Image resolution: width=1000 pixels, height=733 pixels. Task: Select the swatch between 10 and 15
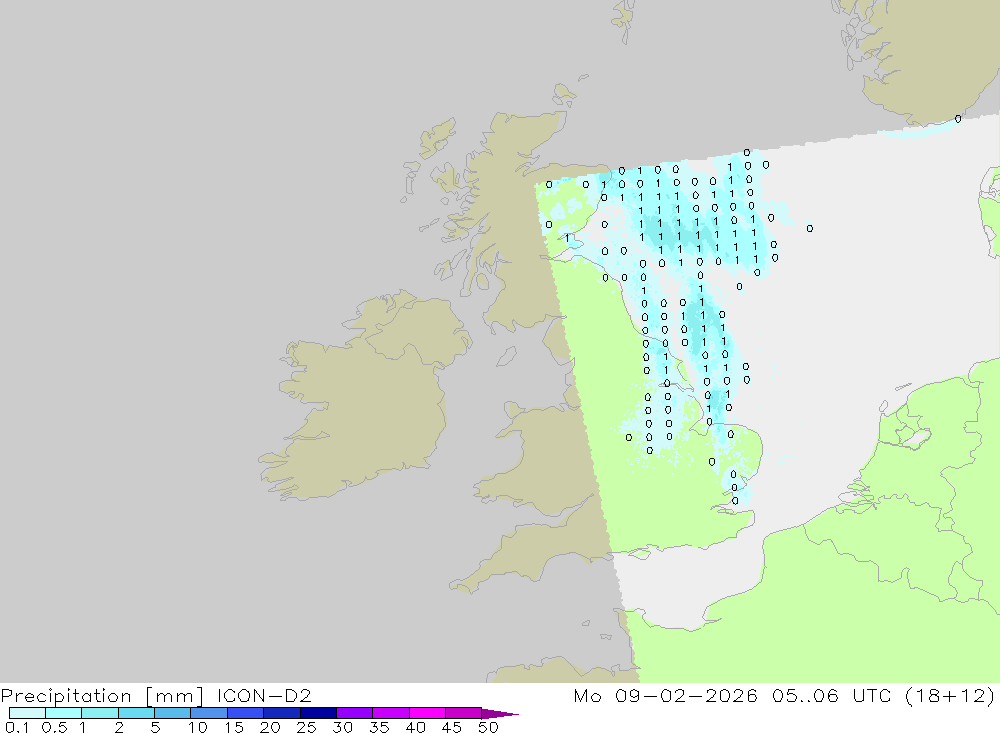pos(209,713)
